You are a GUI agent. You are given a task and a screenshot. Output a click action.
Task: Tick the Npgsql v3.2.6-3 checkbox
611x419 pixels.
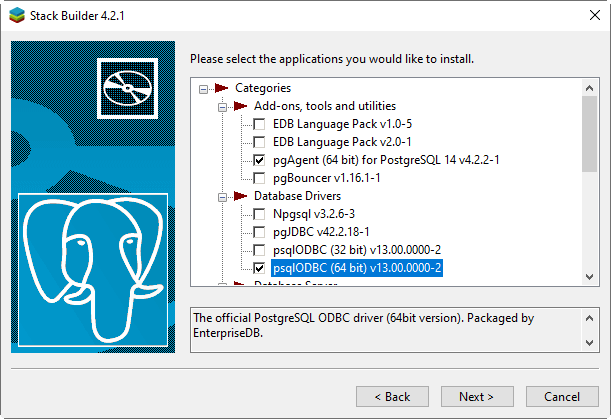(x=259, y=214)
